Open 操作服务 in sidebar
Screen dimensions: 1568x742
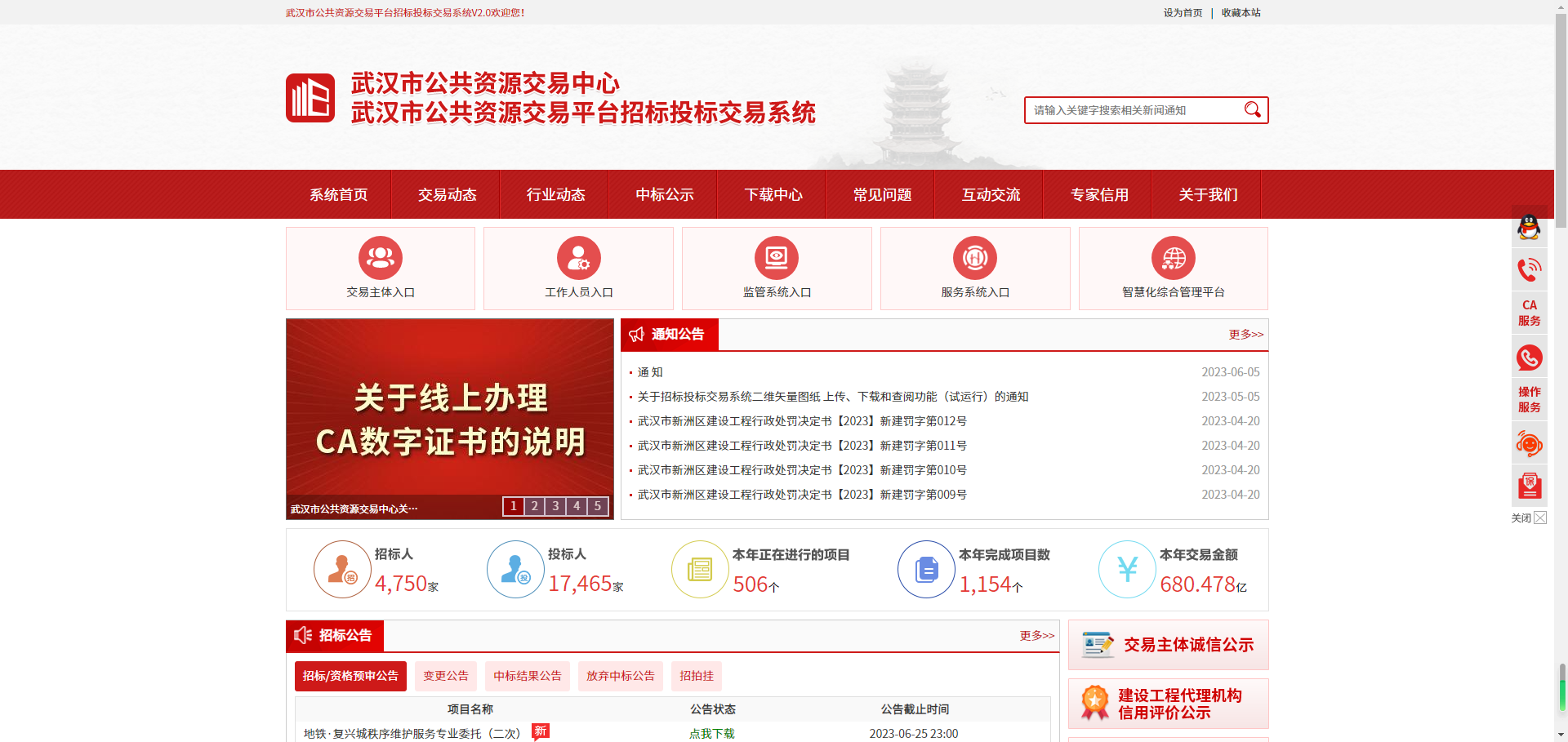coord(1529,399)
